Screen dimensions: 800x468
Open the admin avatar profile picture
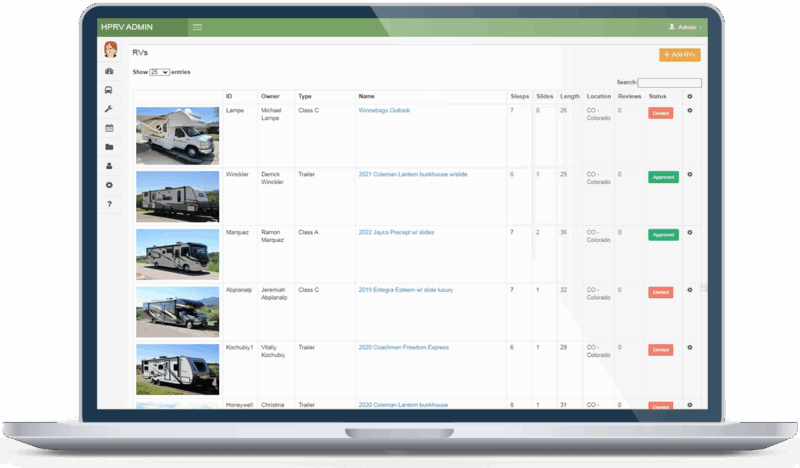click(x=111, y=50)
